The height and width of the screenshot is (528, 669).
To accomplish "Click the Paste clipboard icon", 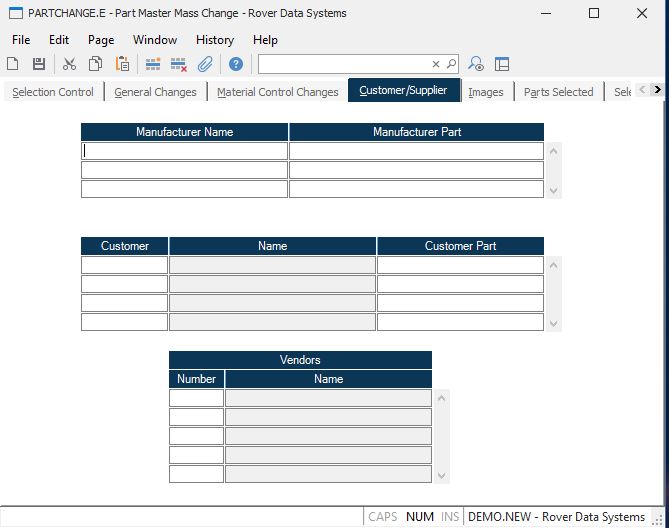I will tap(122, 64).
